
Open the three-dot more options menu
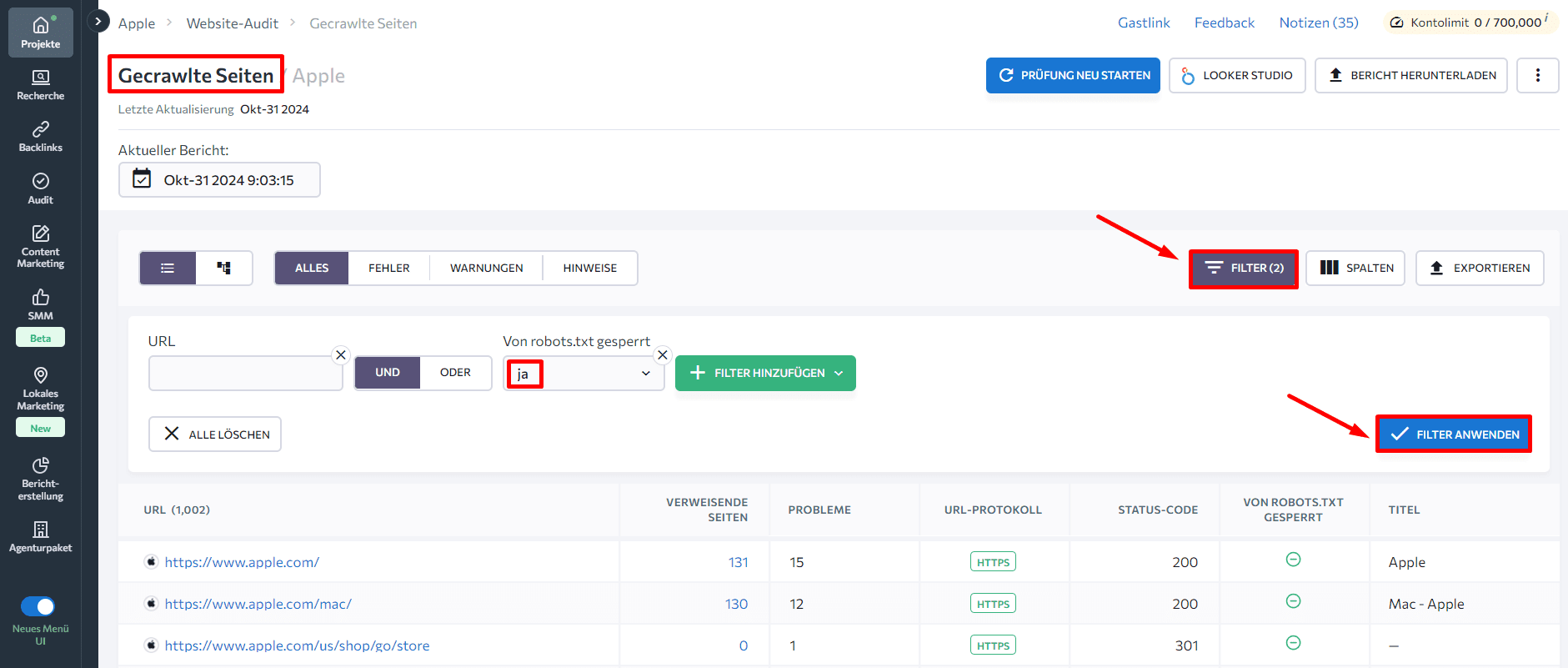click(1537, 75)
